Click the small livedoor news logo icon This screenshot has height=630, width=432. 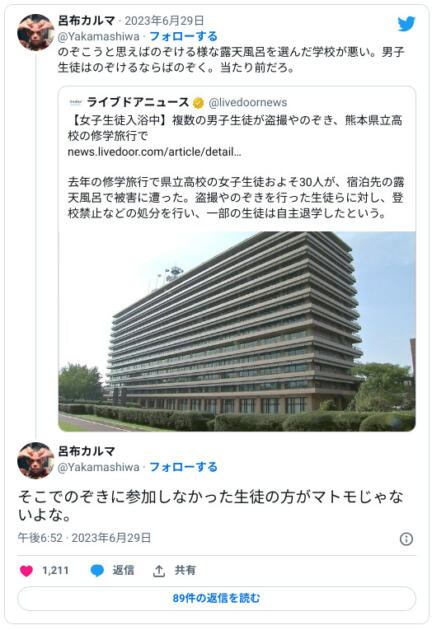point(75,102)
